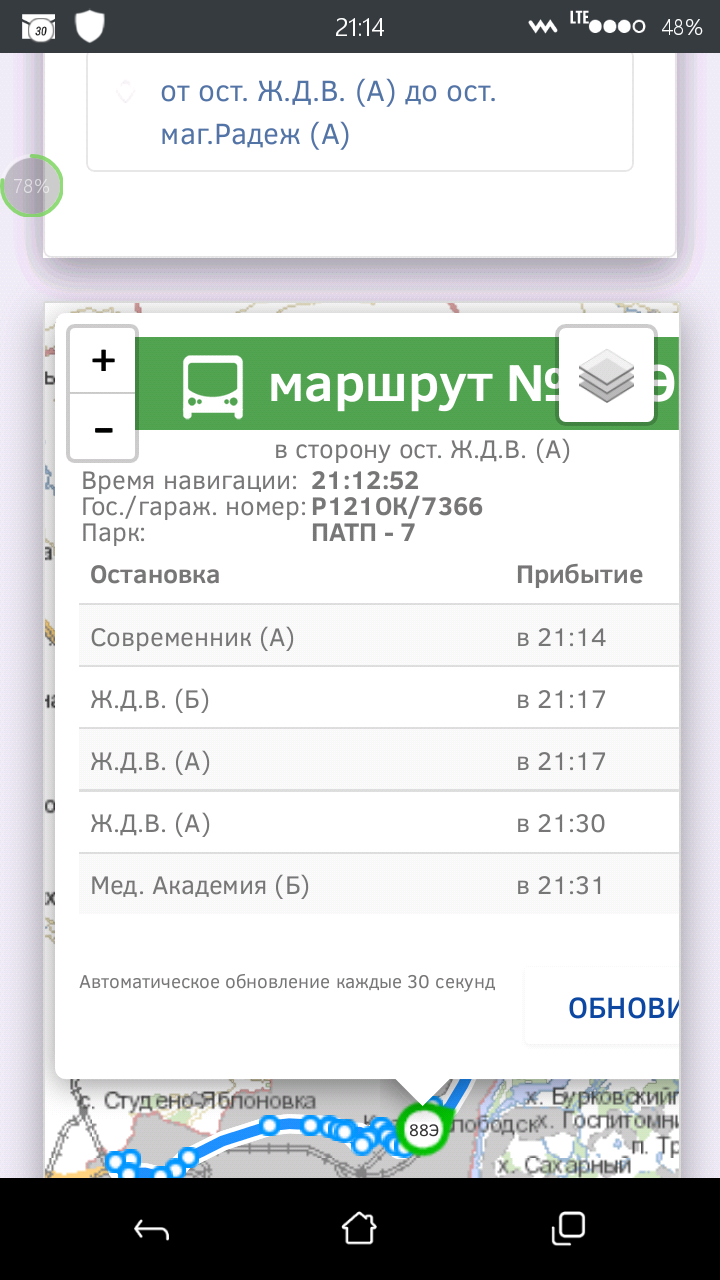Zoom out the map with minus button
This screenshot has width=720, height=1280.
click(103, 428)
